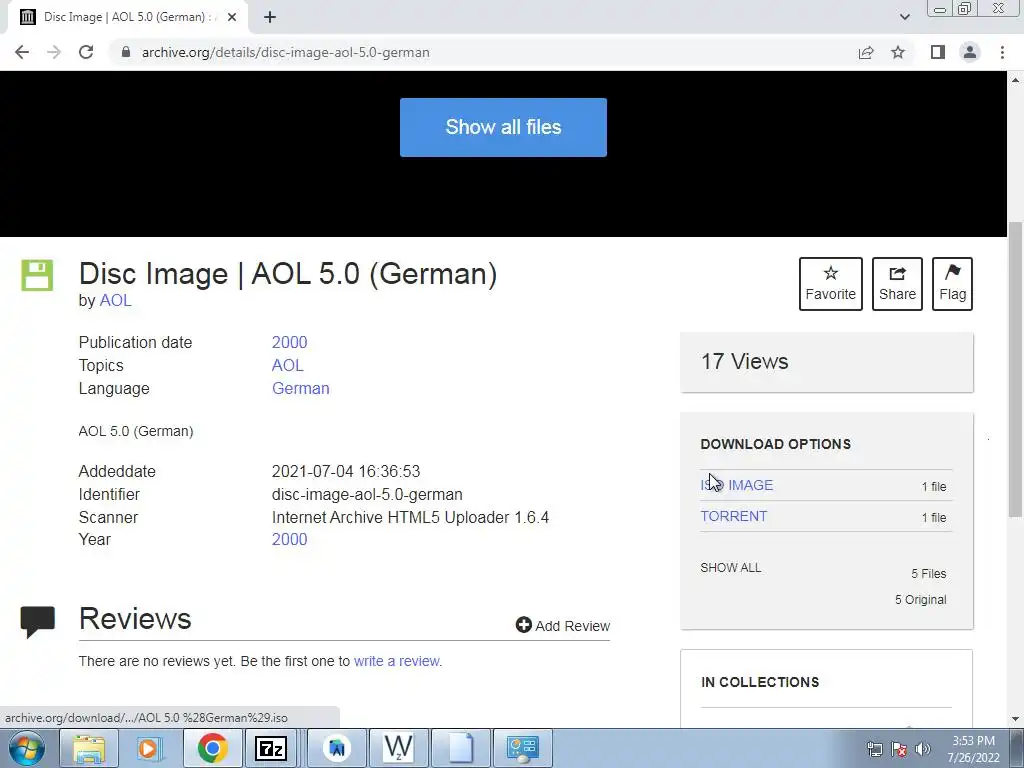Click the page scrollbar up arrow
The image size is (1024, 768).
coord(1016,80)
